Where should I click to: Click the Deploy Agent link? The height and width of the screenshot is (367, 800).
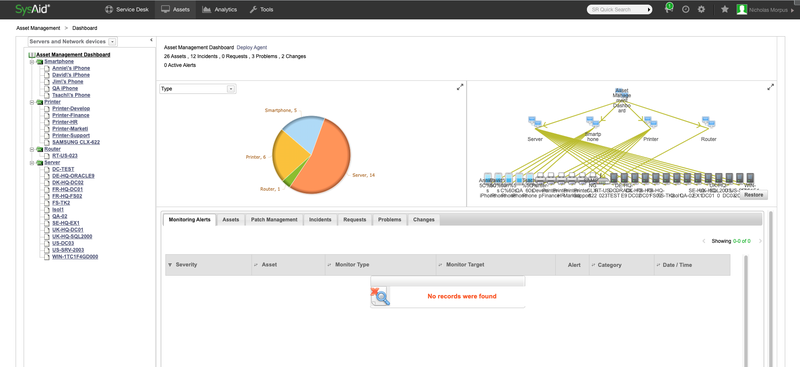point(252,47)
